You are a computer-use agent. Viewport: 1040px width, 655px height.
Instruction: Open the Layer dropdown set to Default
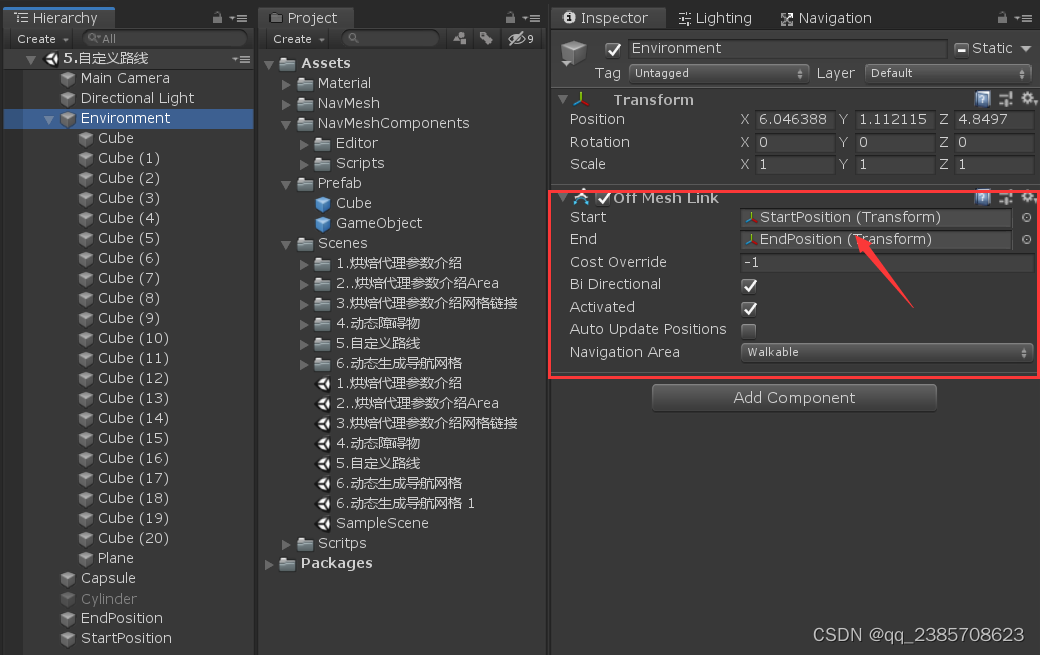pos(948,73)
